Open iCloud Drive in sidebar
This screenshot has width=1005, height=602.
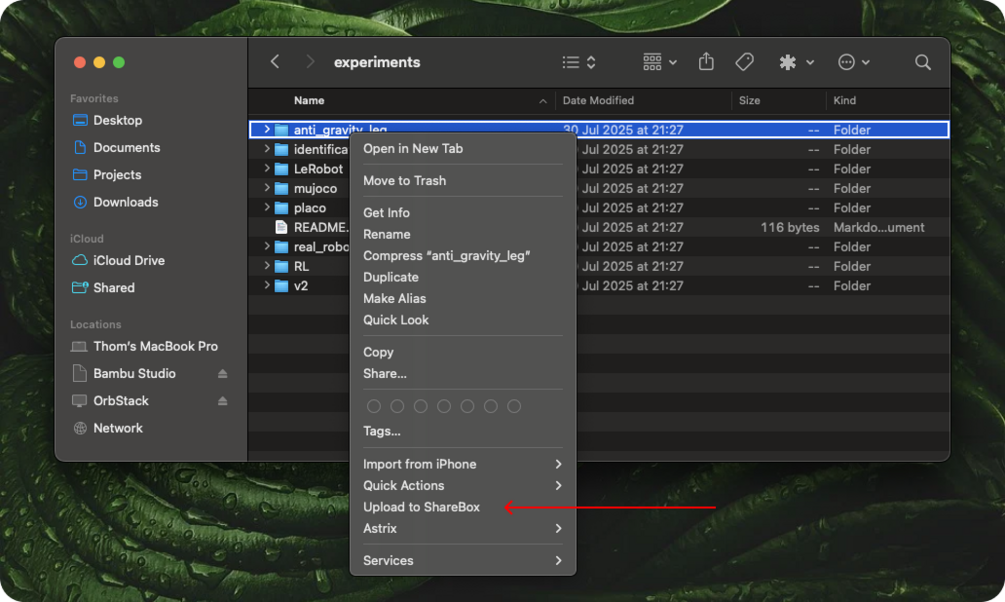(x=129, y=260)
